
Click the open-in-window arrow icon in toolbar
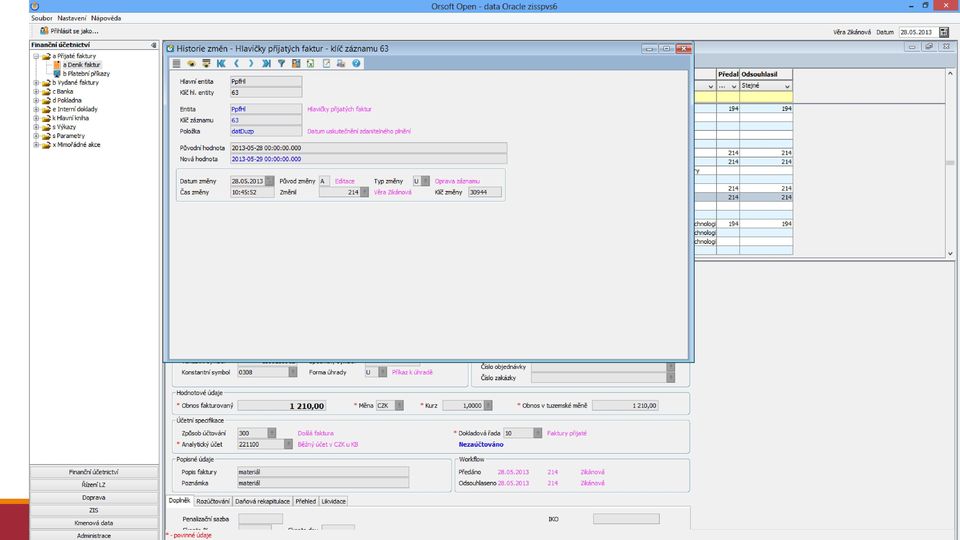coord(326,64)
